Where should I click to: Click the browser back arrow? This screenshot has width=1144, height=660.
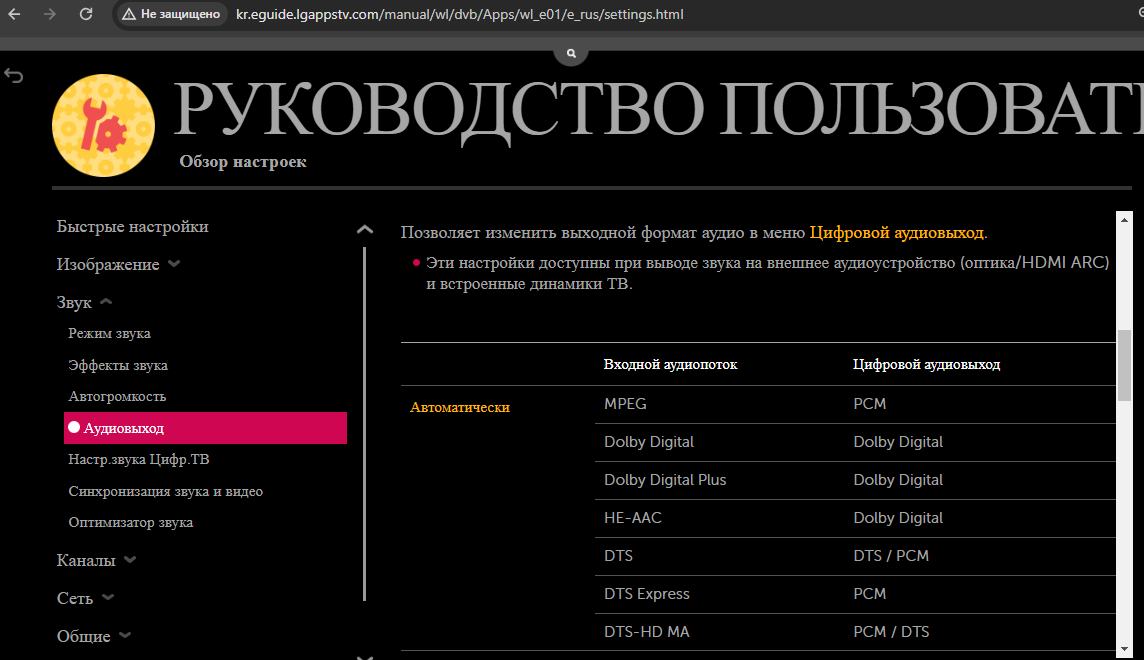[15, 15]
